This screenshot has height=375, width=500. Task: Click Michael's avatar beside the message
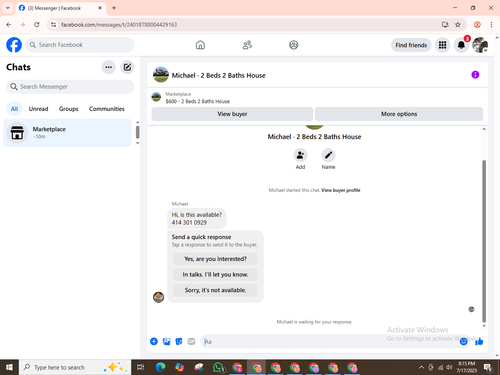click(158, 297)
